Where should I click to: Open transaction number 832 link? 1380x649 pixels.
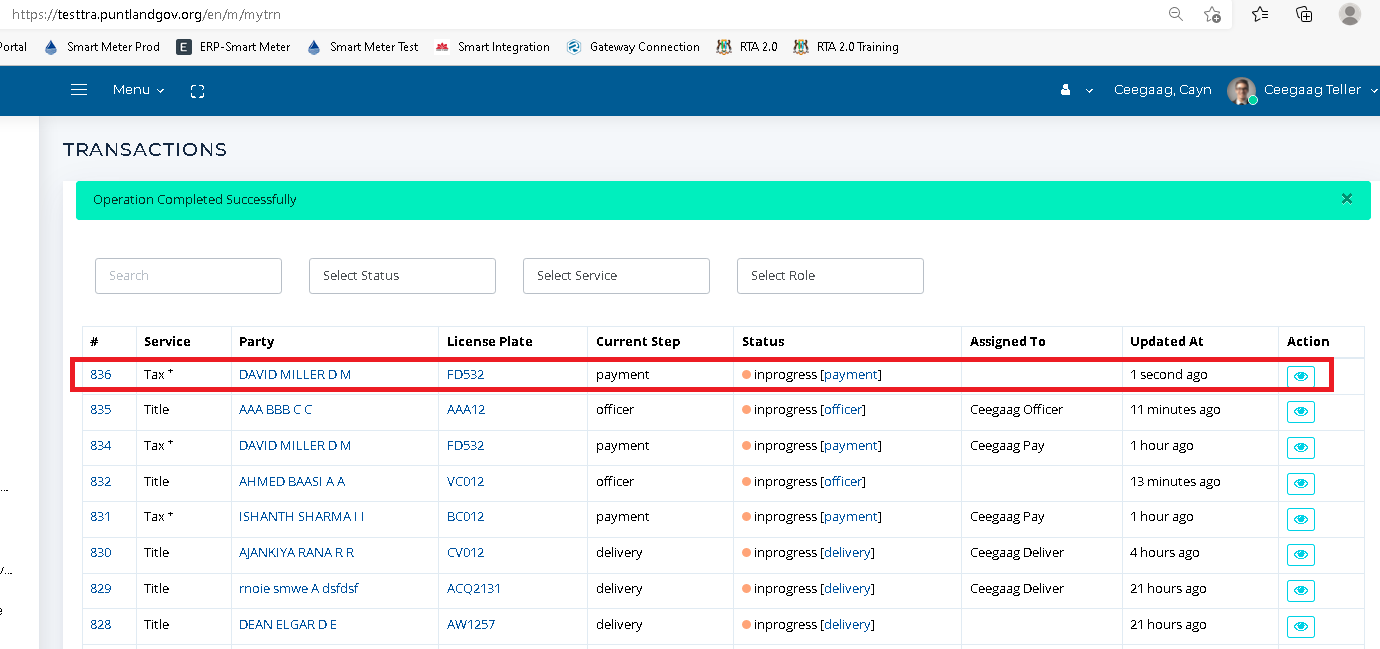pos(101,481)
